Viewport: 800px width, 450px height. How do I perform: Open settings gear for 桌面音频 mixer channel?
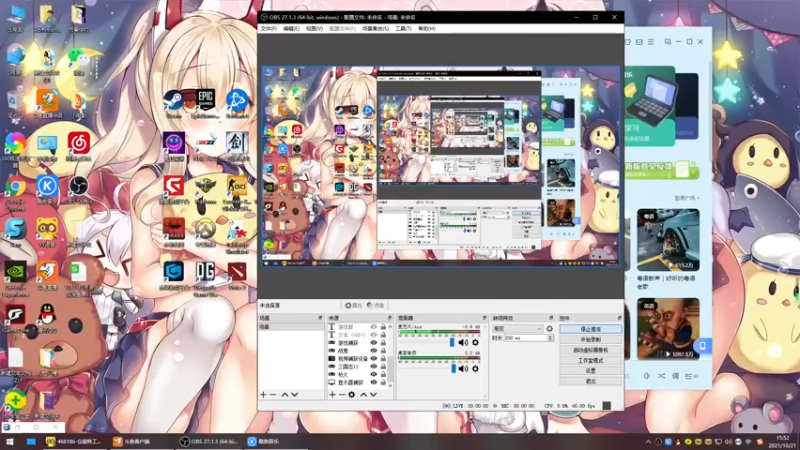tap(475, 368)
